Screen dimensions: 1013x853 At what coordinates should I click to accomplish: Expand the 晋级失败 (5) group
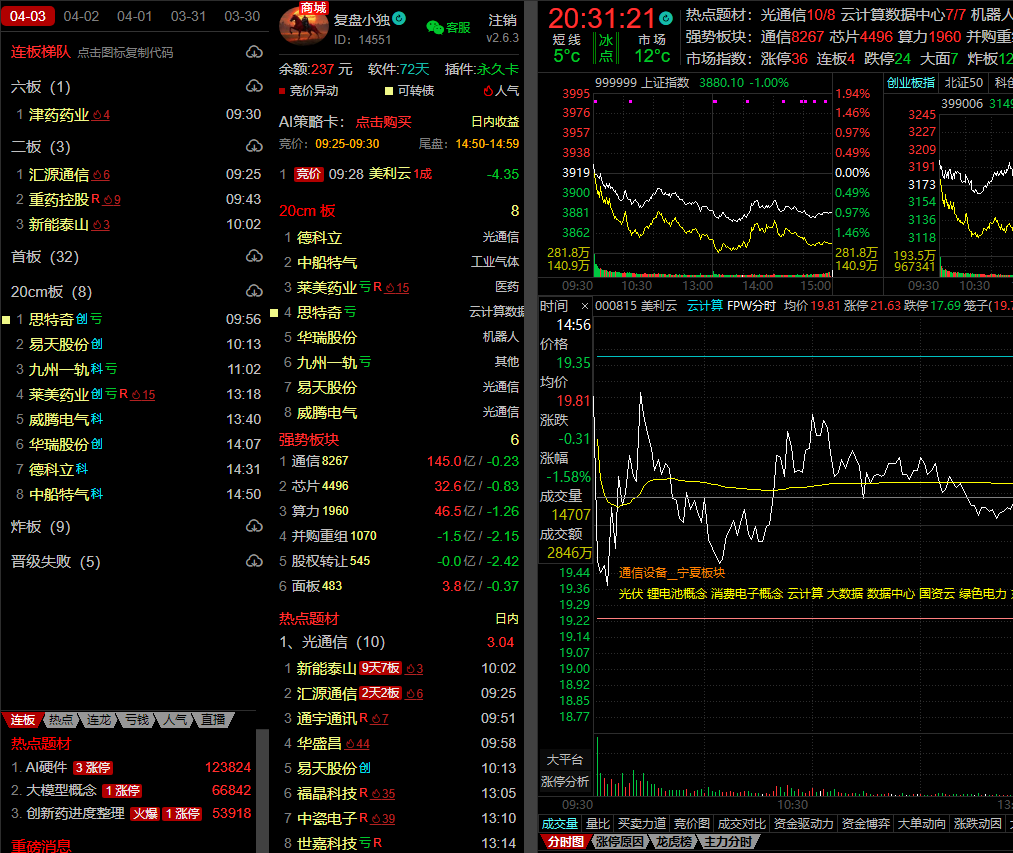55,561
